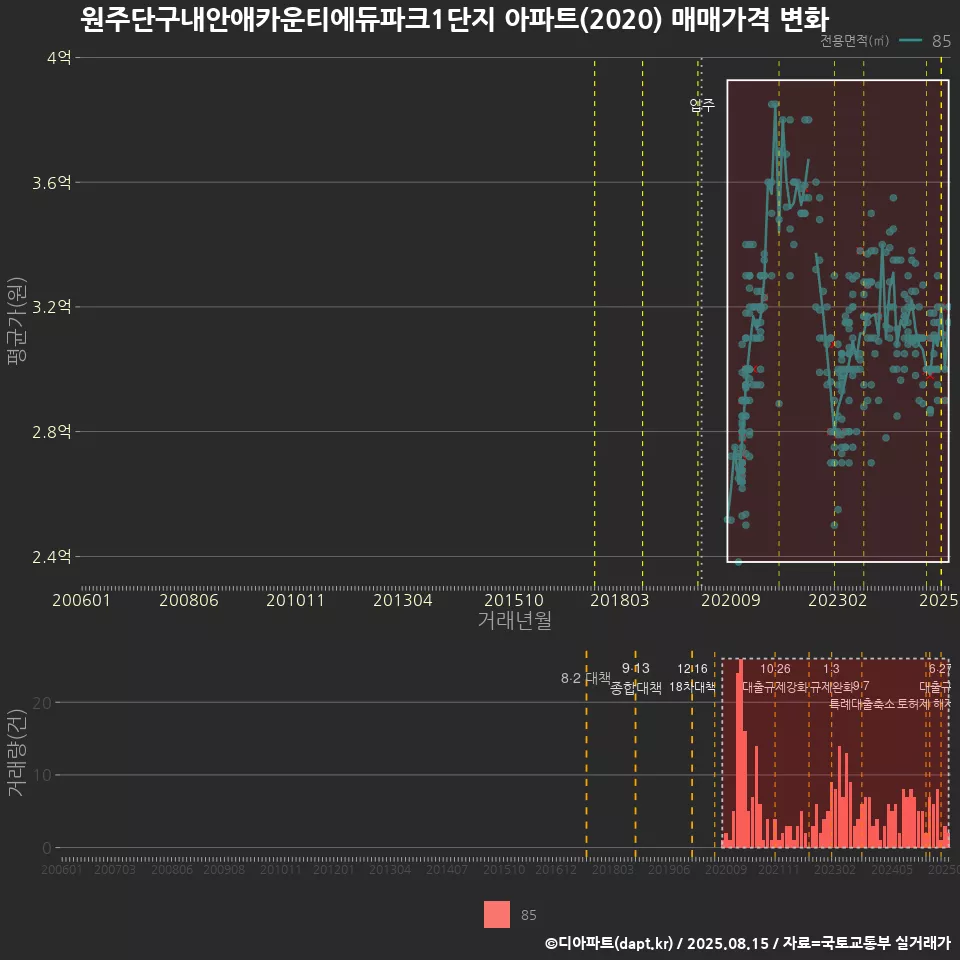960x960 pixels.
Task: Click the 6·27 policy date label
Action: coord(940,669)
